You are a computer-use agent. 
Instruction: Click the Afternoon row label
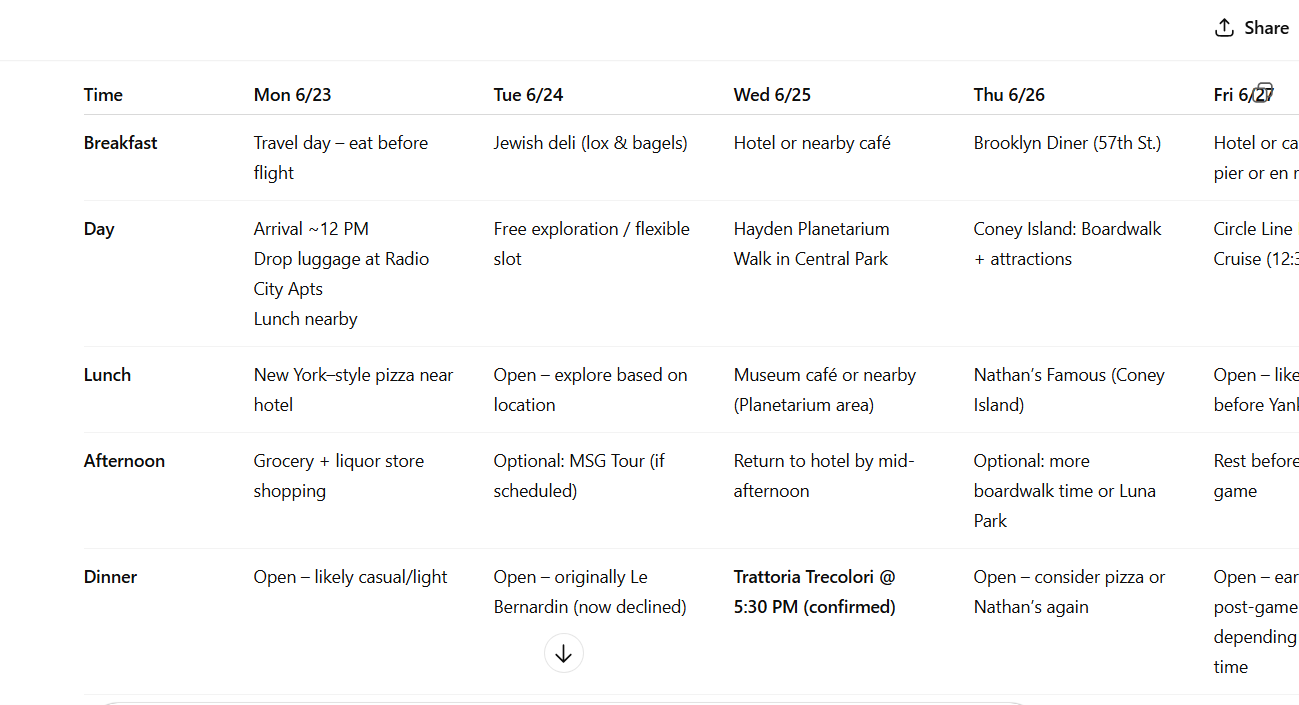tap(124, 461)
